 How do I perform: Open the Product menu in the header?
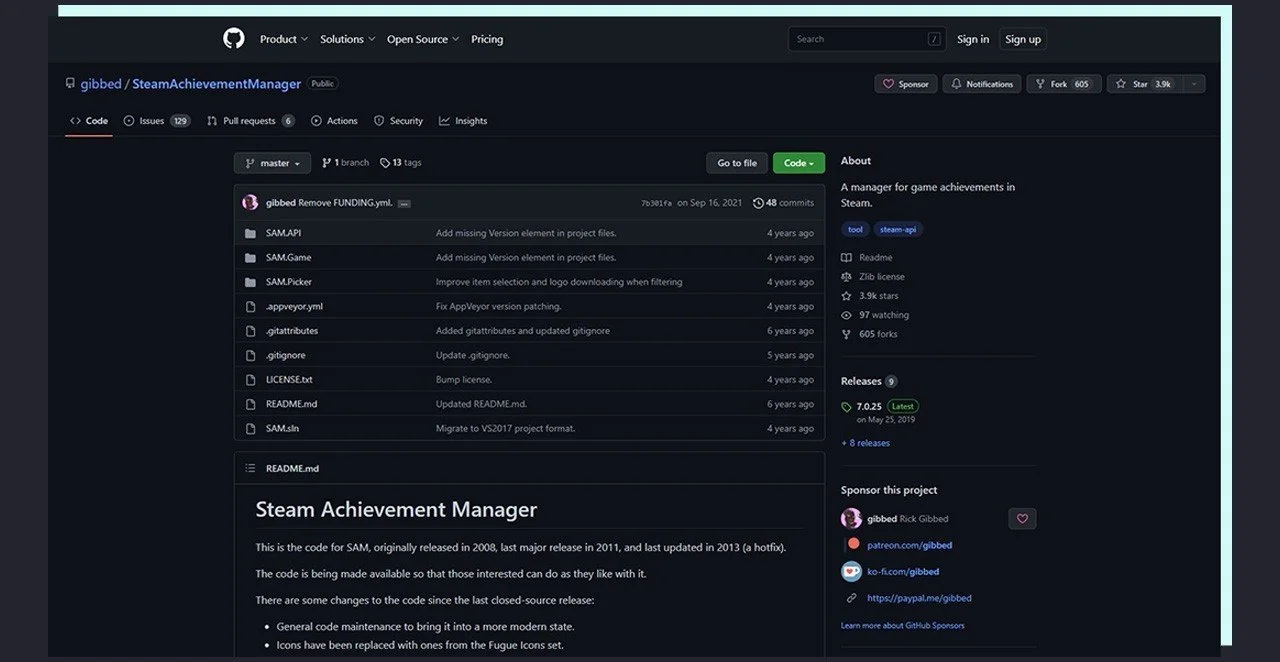284,39
